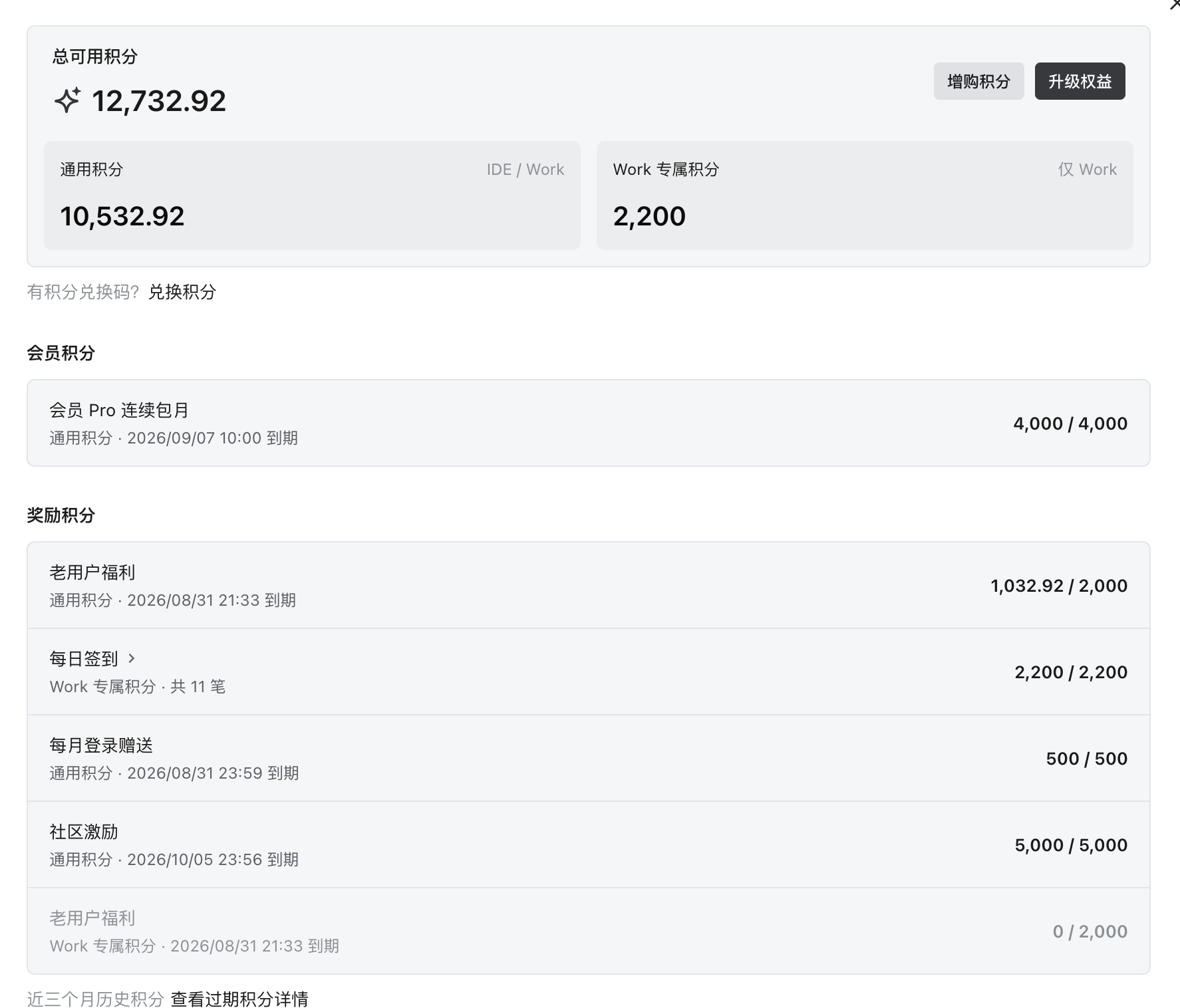Click the total credits value 12,732.92
This screenshot has height=1008, width=1180.
click(159, 101)
